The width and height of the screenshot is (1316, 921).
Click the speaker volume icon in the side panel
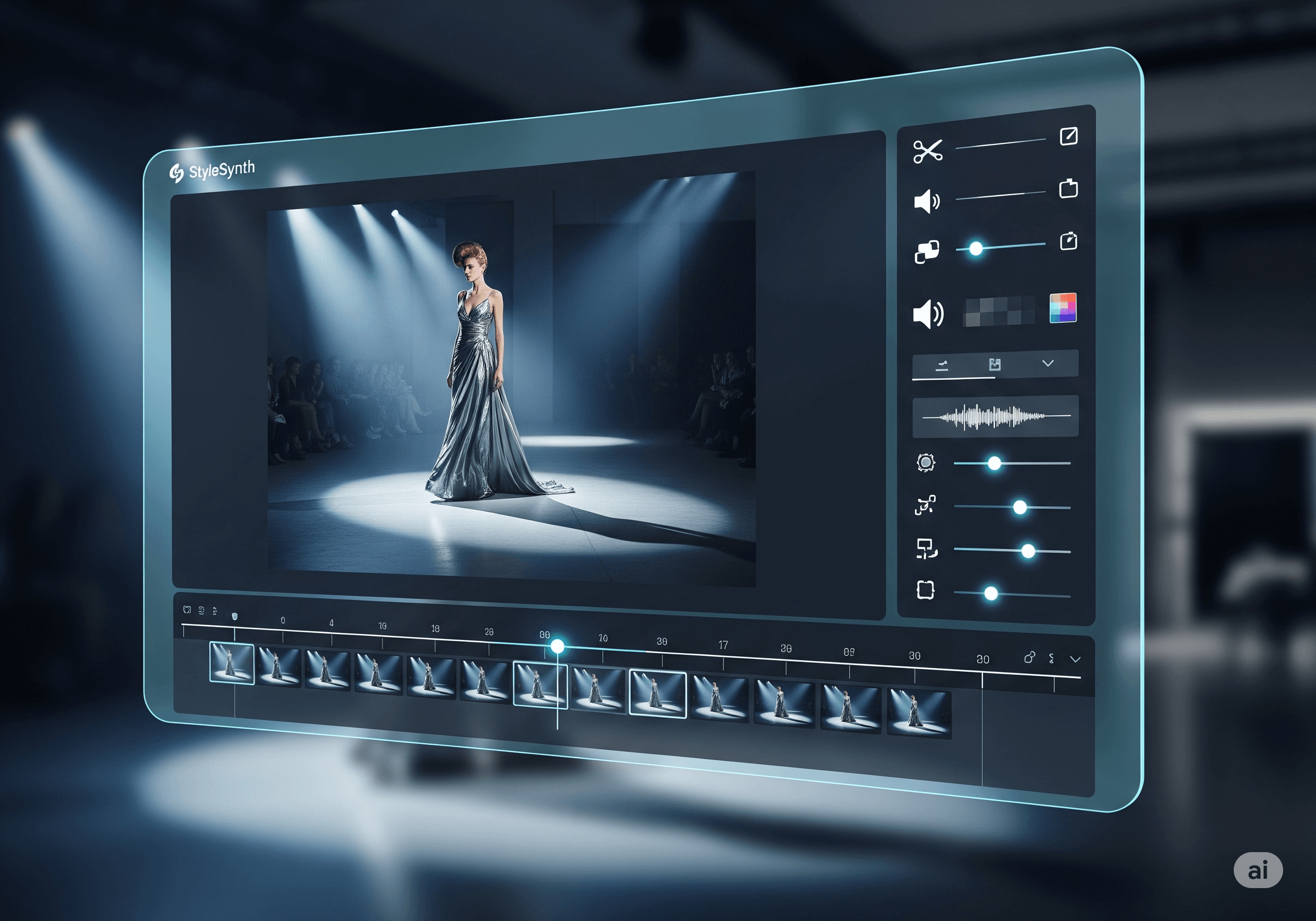coord(927,202)
